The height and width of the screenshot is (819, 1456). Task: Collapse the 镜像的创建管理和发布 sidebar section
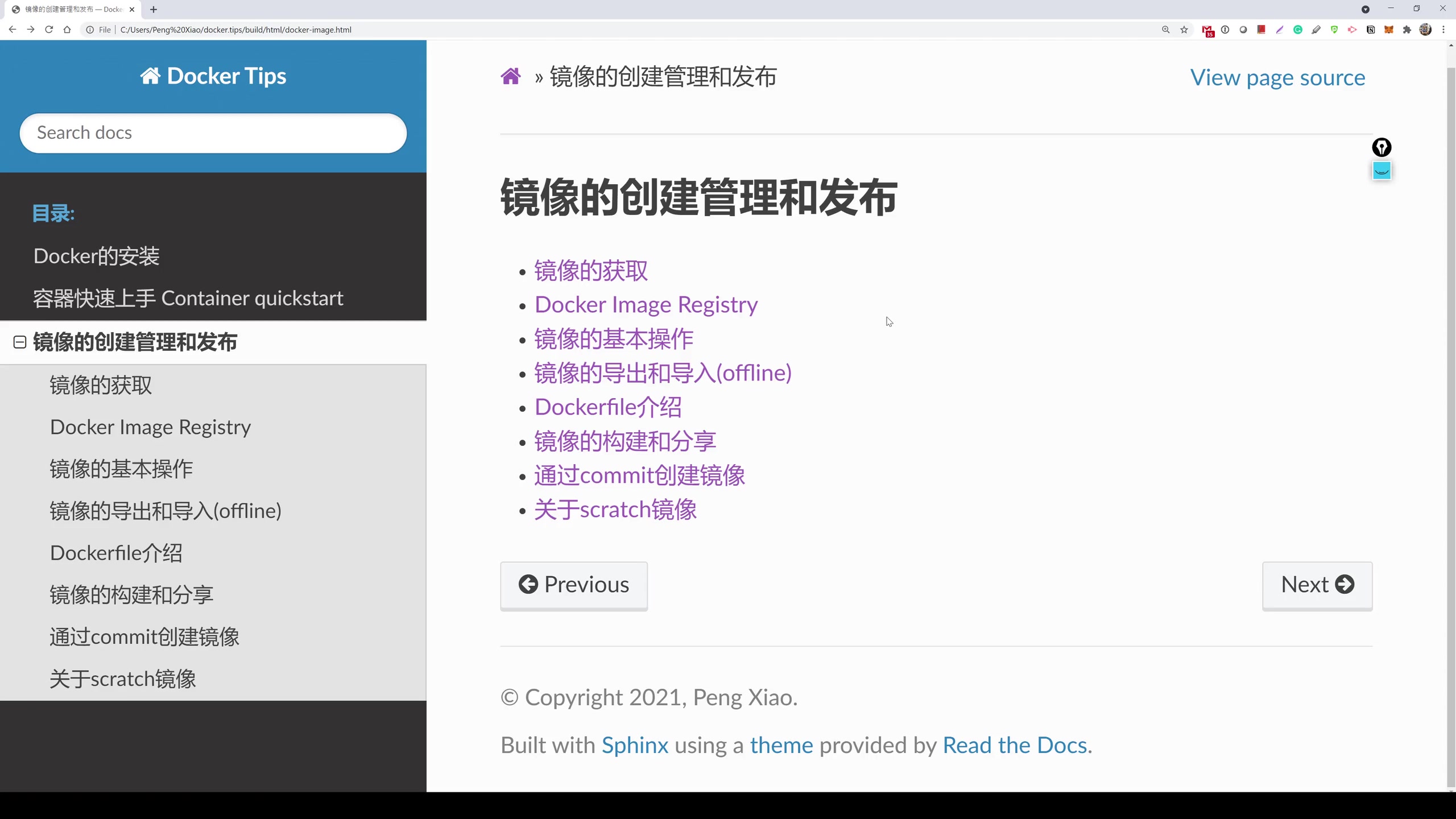20,342
